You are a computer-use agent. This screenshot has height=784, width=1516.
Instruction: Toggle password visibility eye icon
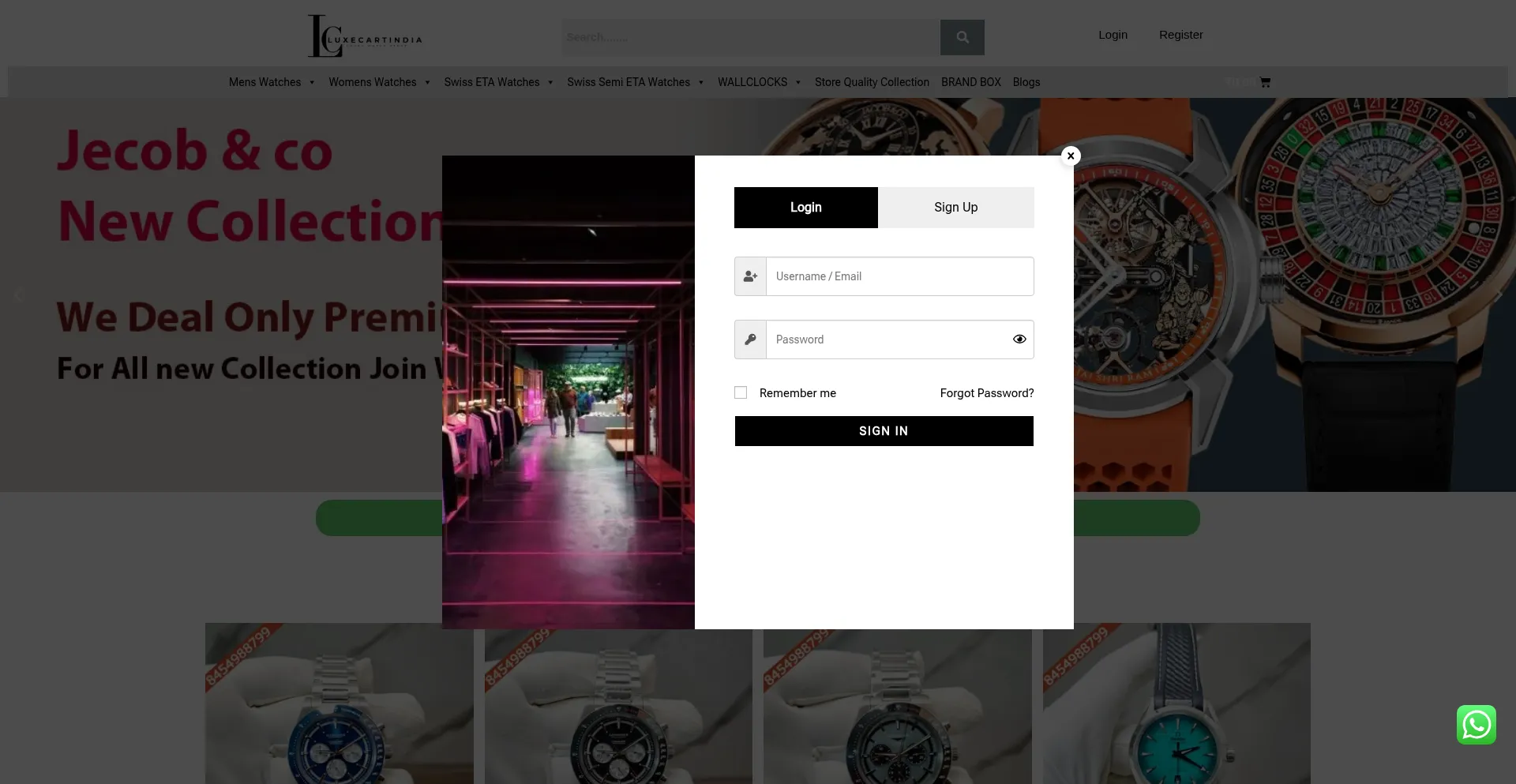click(1019, 339)
